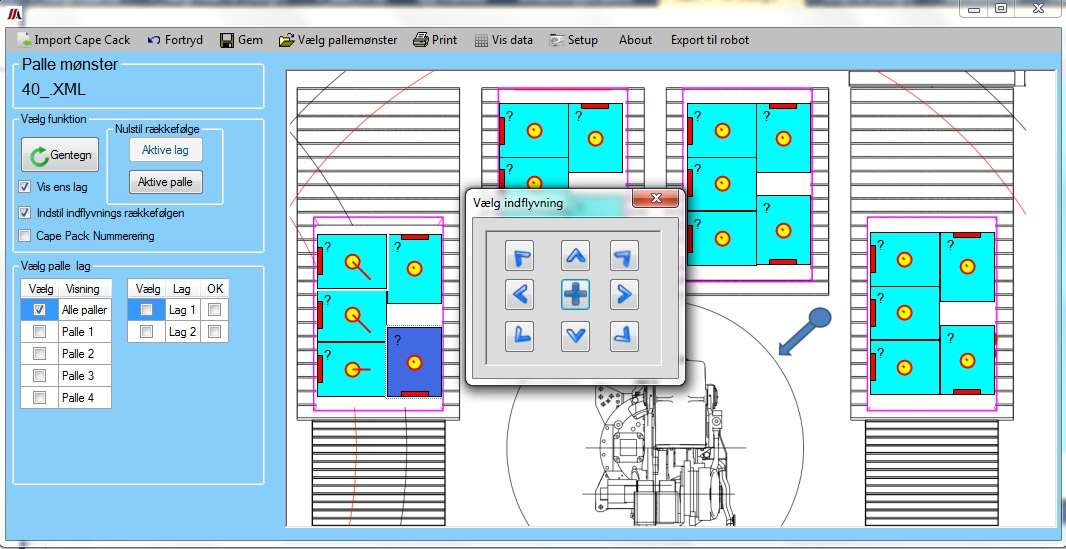
Task: Close the Vælg indflyvning dialog
Action: 655,198
